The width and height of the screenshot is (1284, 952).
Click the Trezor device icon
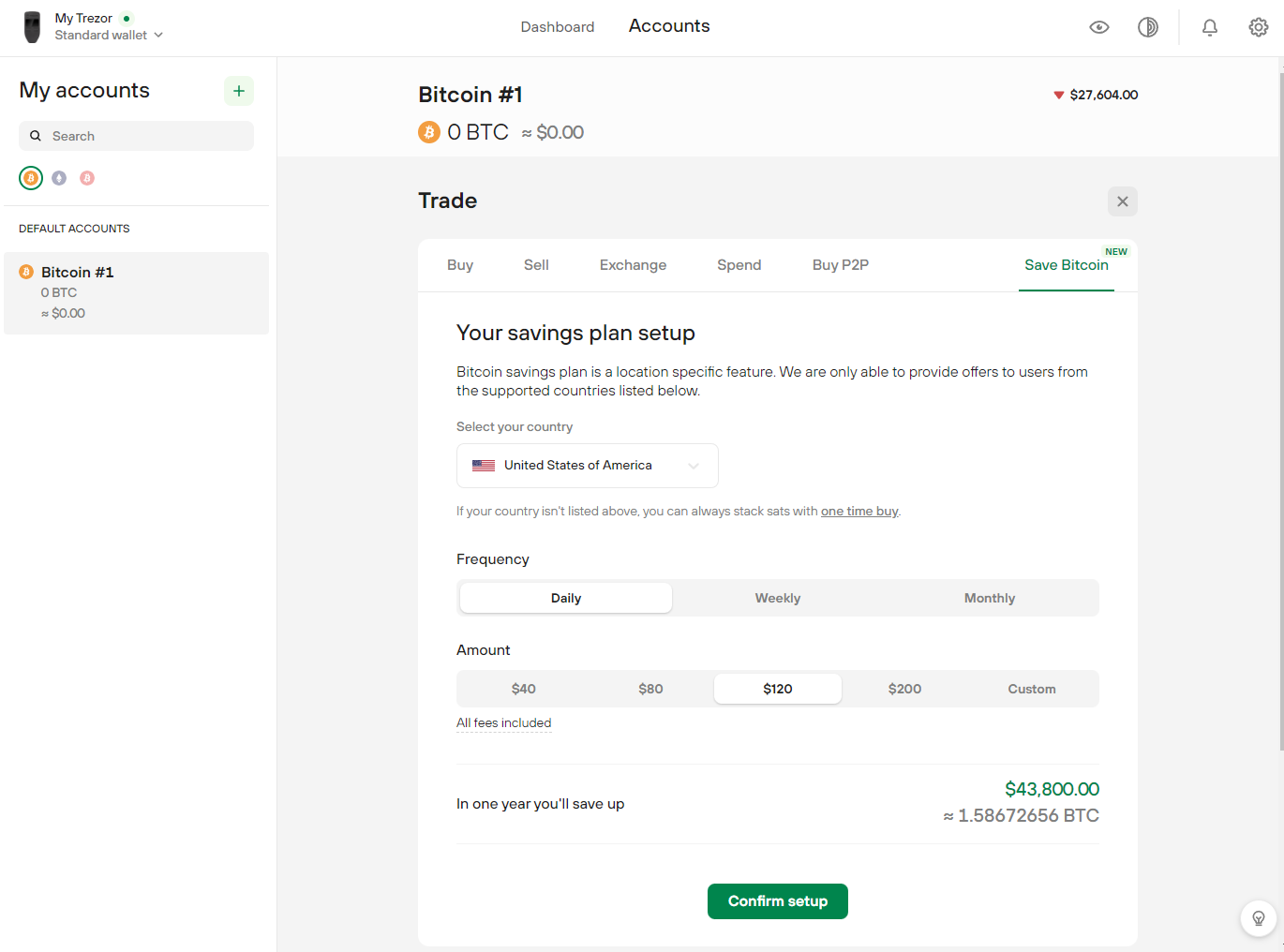(33, 27)
